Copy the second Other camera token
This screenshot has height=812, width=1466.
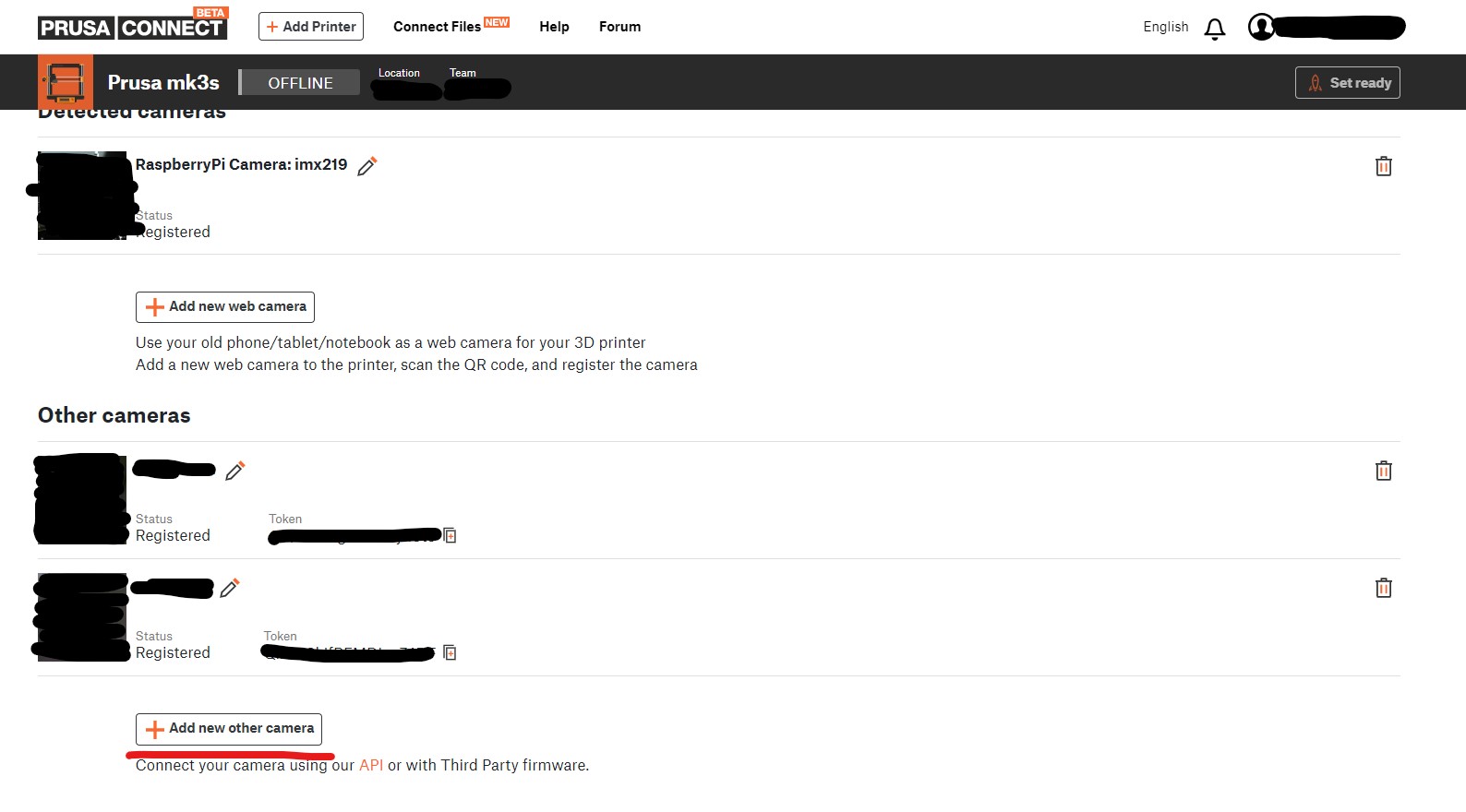tap(451, 652)
